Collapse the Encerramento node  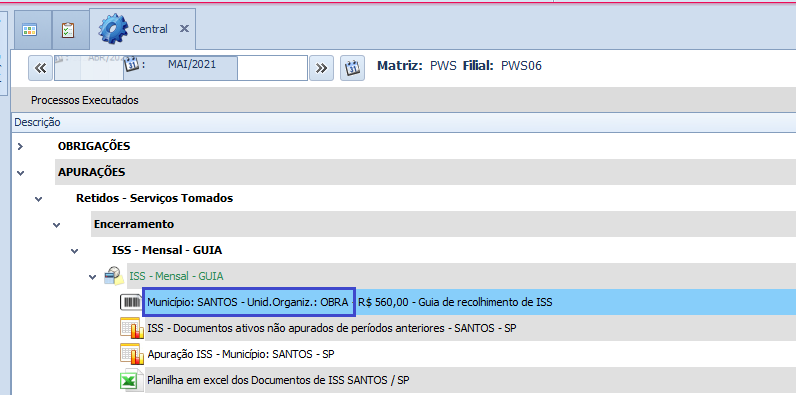[57, 225]
